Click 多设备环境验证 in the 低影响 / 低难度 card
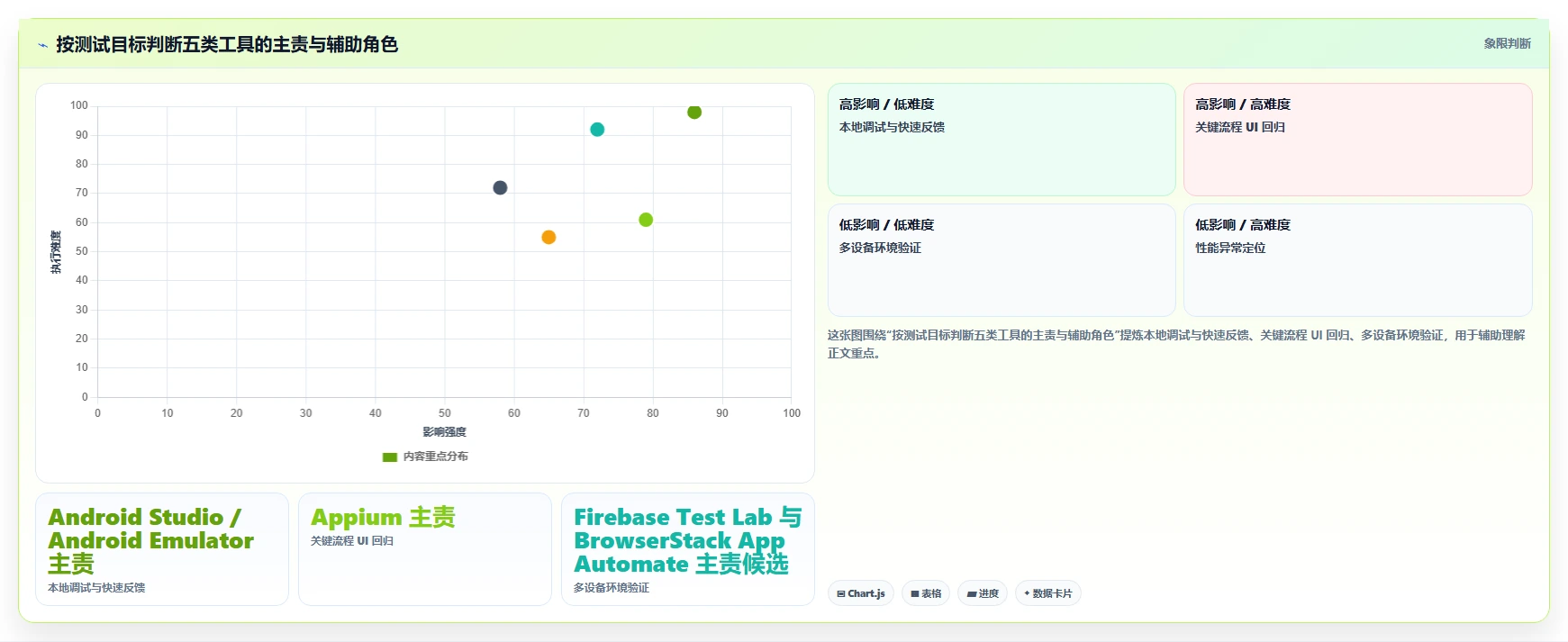1568x642 pixels. click(x=880, y=248)
